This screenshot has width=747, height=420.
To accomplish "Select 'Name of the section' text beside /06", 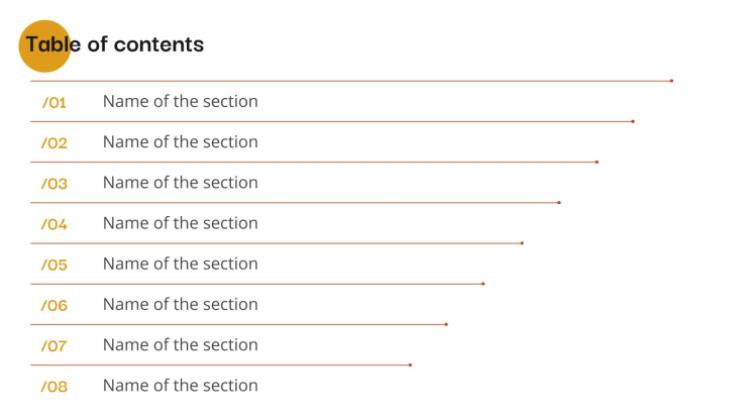I will 181,304.
